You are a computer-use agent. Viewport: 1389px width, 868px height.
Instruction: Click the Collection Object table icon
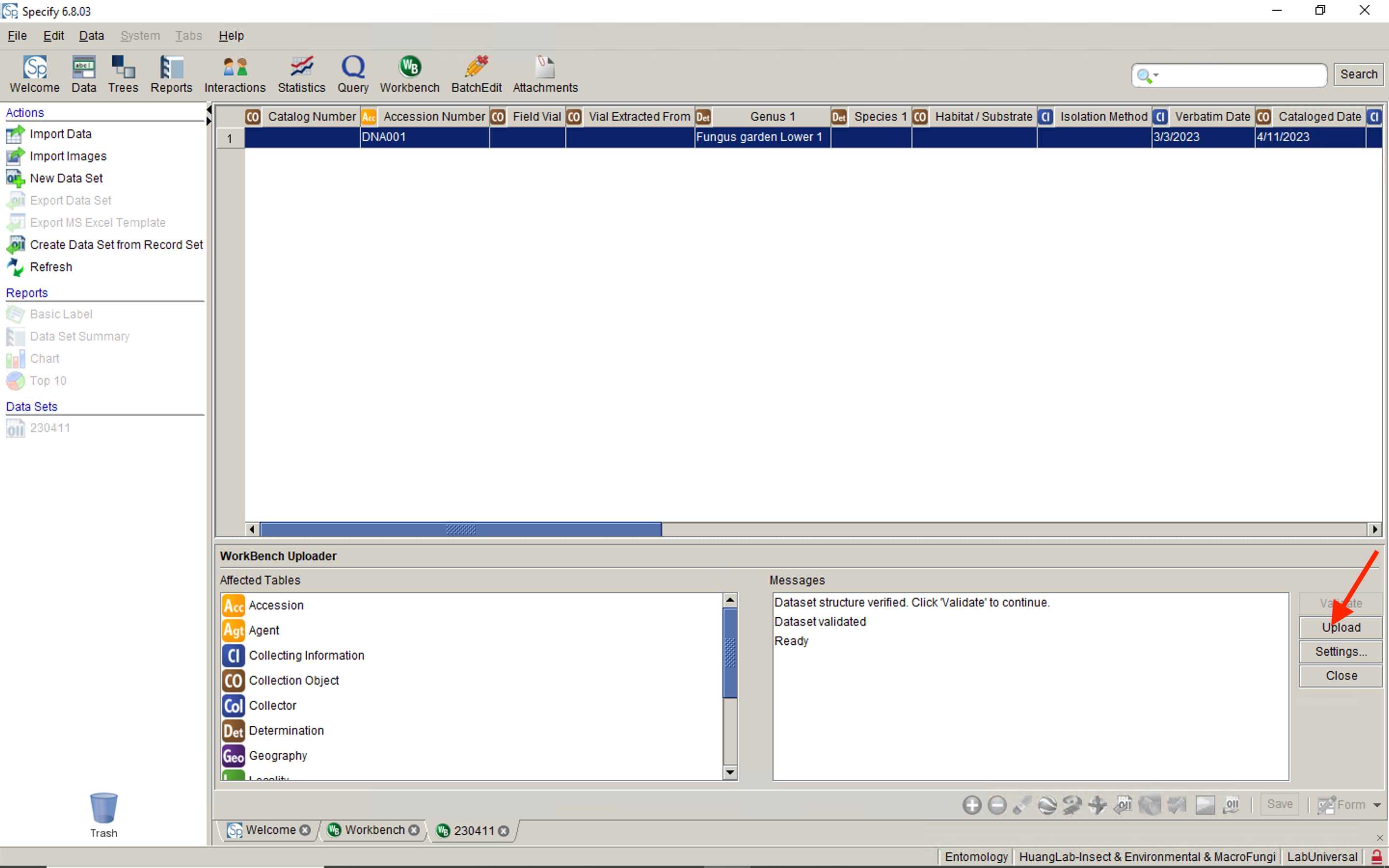point(233,680)
